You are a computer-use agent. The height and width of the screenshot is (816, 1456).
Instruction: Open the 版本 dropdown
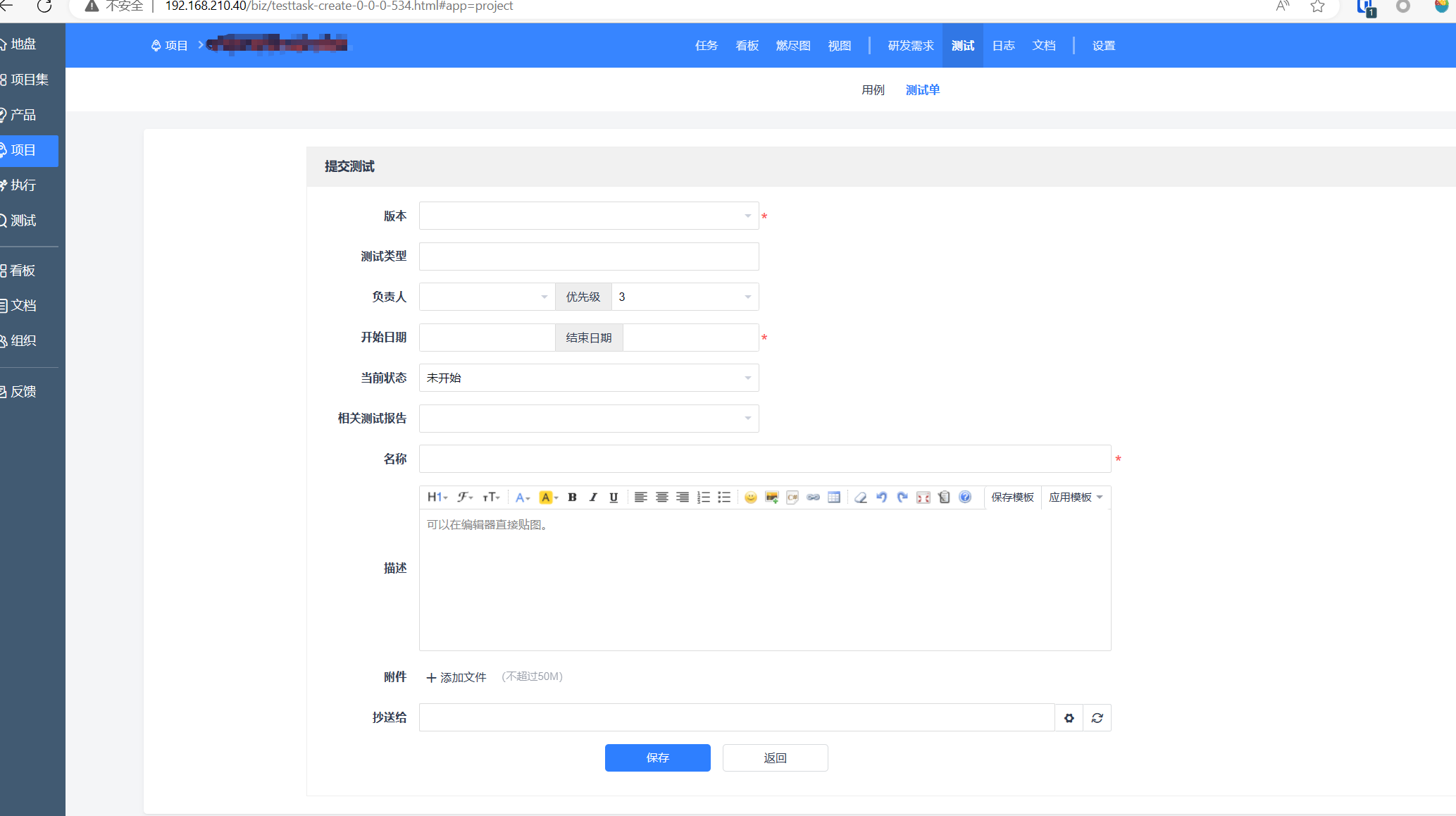[588, 216]
